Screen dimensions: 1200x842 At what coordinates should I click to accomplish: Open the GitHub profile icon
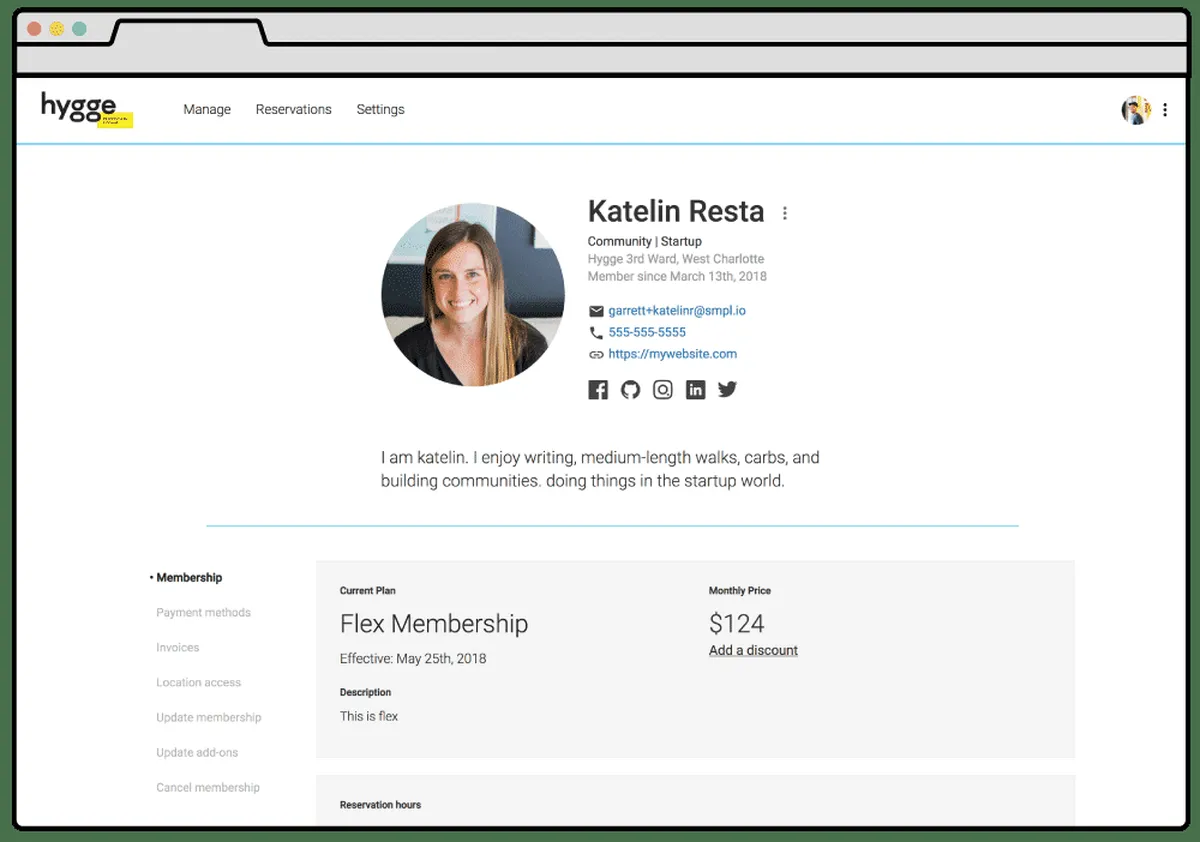[630, 390]
